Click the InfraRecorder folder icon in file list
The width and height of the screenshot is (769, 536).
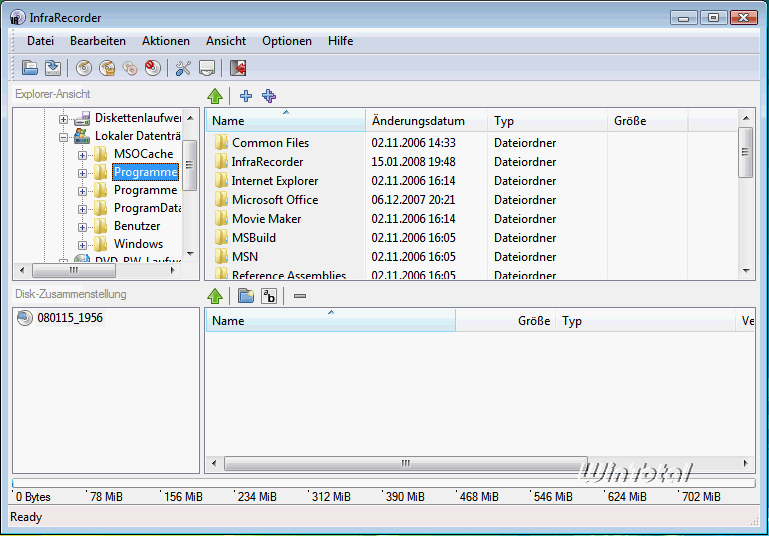point(221,161)
